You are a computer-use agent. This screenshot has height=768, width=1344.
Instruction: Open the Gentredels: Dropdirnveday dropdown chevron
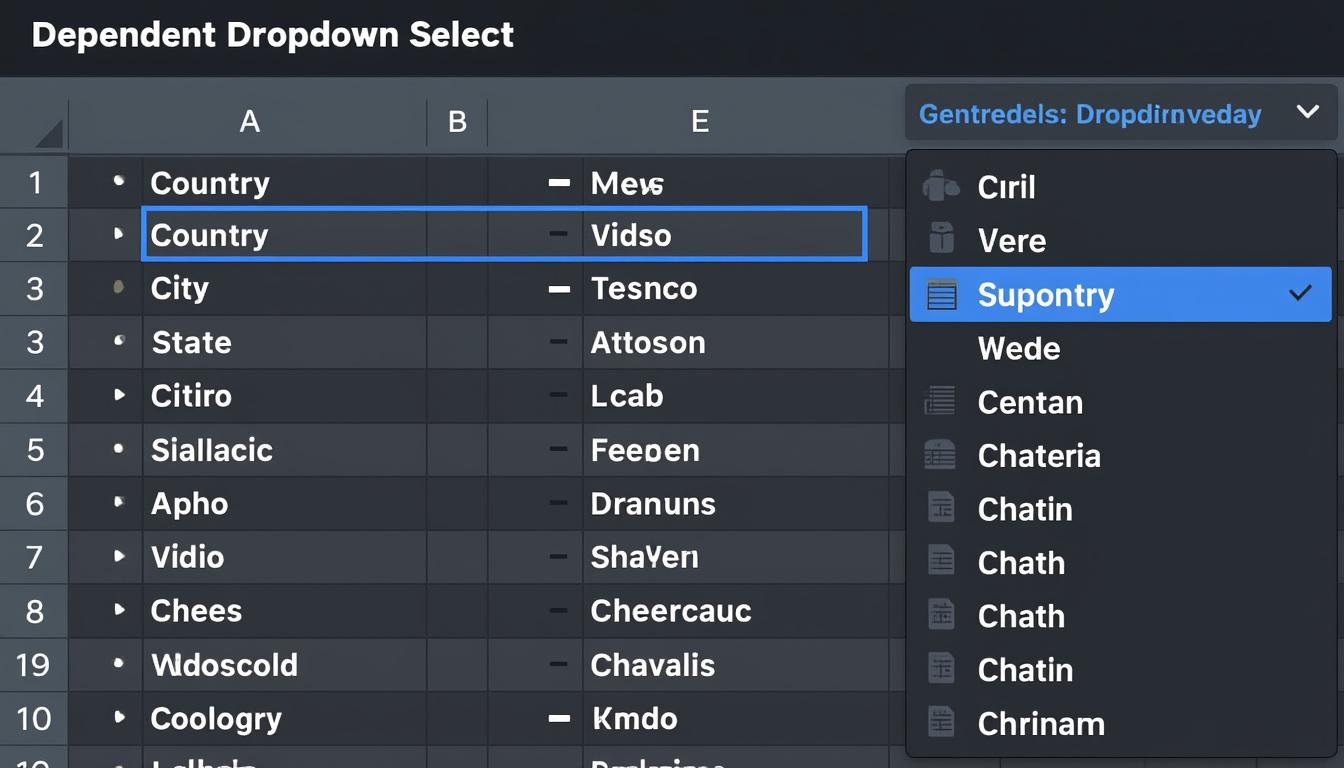(1308, 113)
